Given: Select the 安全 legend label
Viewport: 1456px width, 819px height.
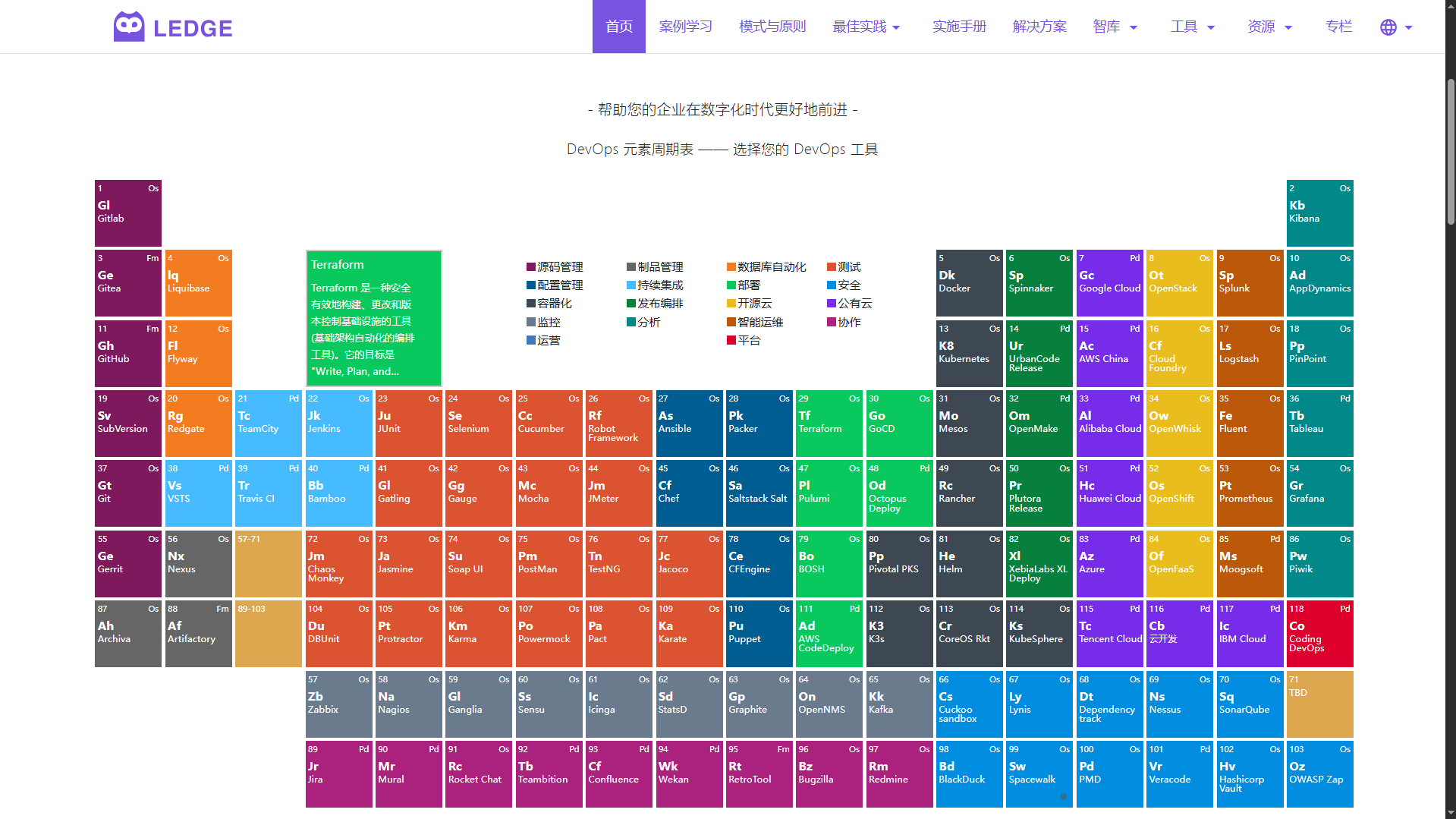Looking at the screenshot, I should pyautogui.click(x=849, y=285).
